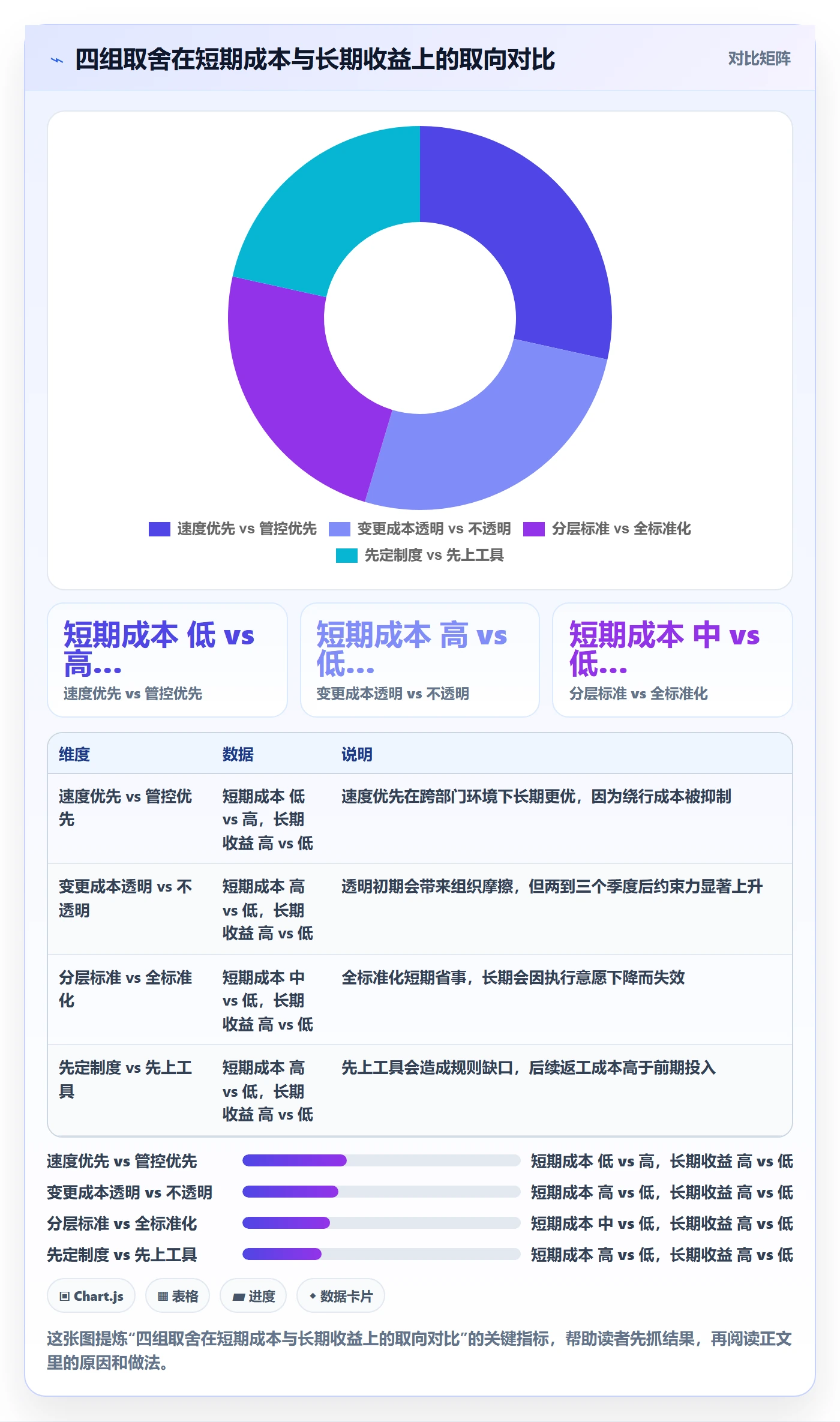Click the 数据 column header
Screen dimensions: 840x1422
pyautogui.click(x=238, y=754)
